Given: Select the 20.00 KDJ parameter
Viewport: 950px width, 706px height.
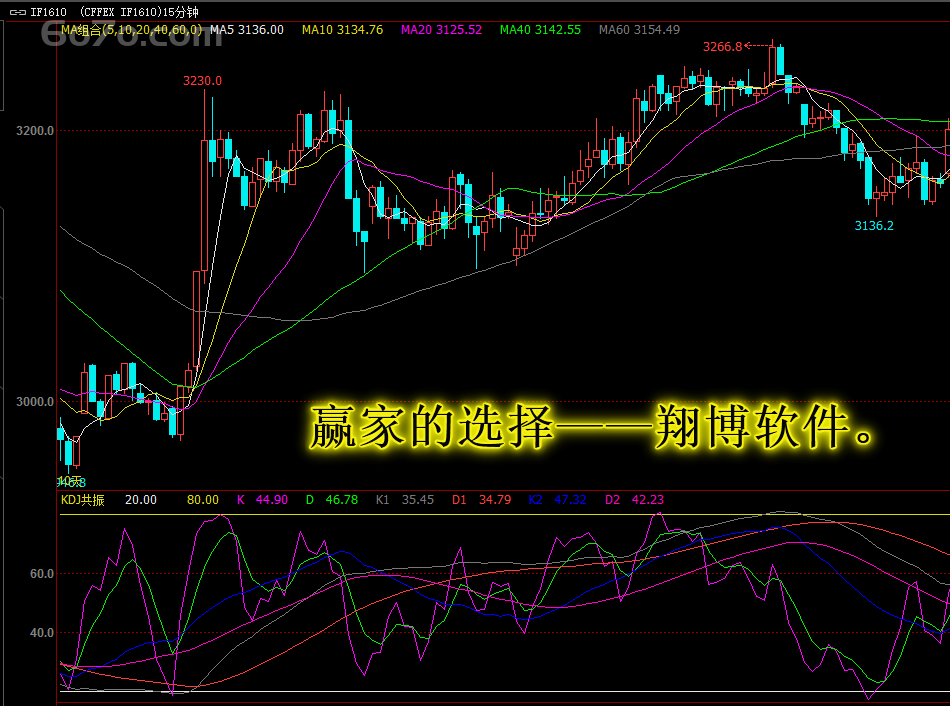Looking at the screenshot, I should [141, 500].
